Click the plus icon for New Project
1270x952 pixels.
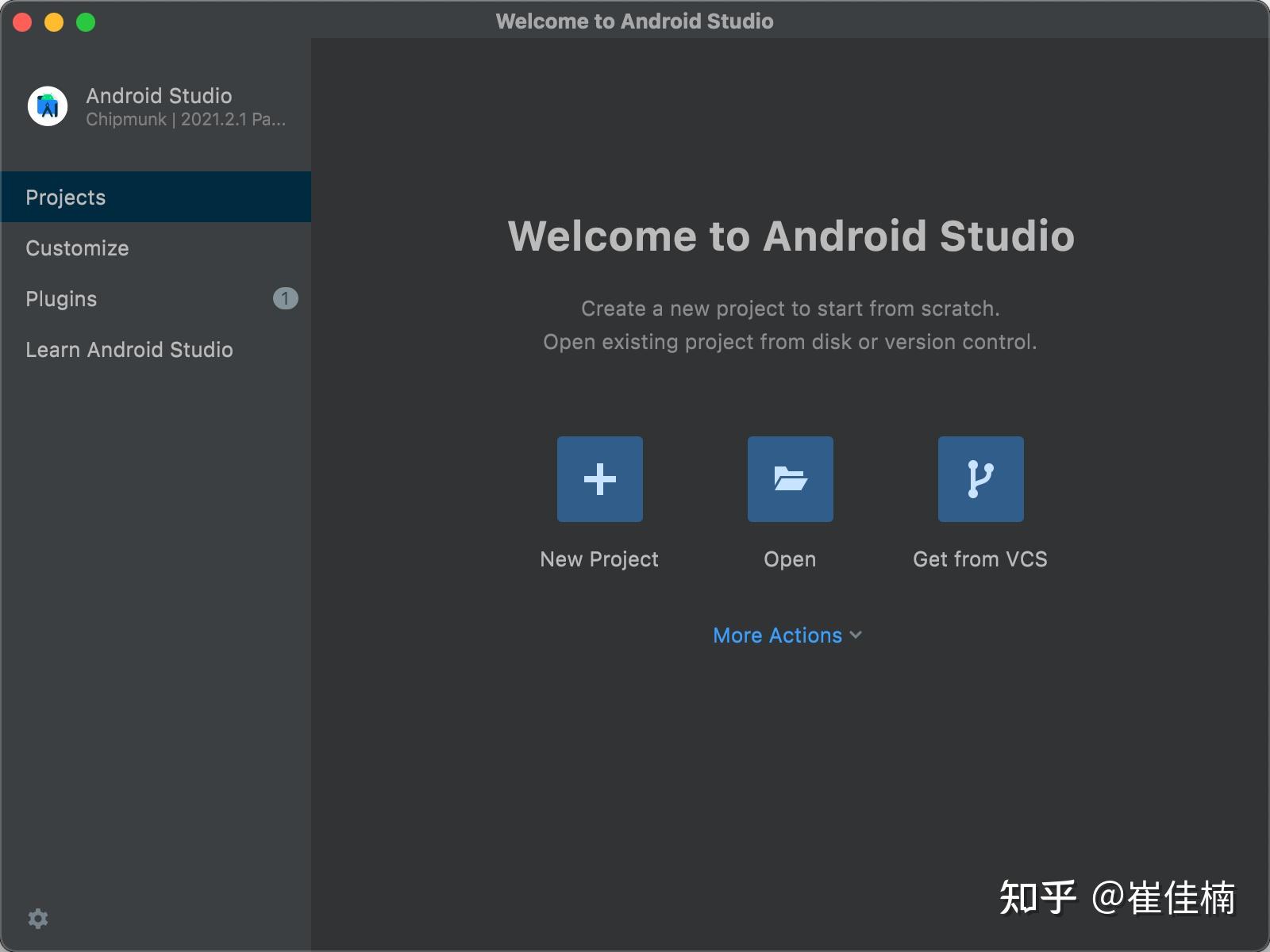(600, 479)
